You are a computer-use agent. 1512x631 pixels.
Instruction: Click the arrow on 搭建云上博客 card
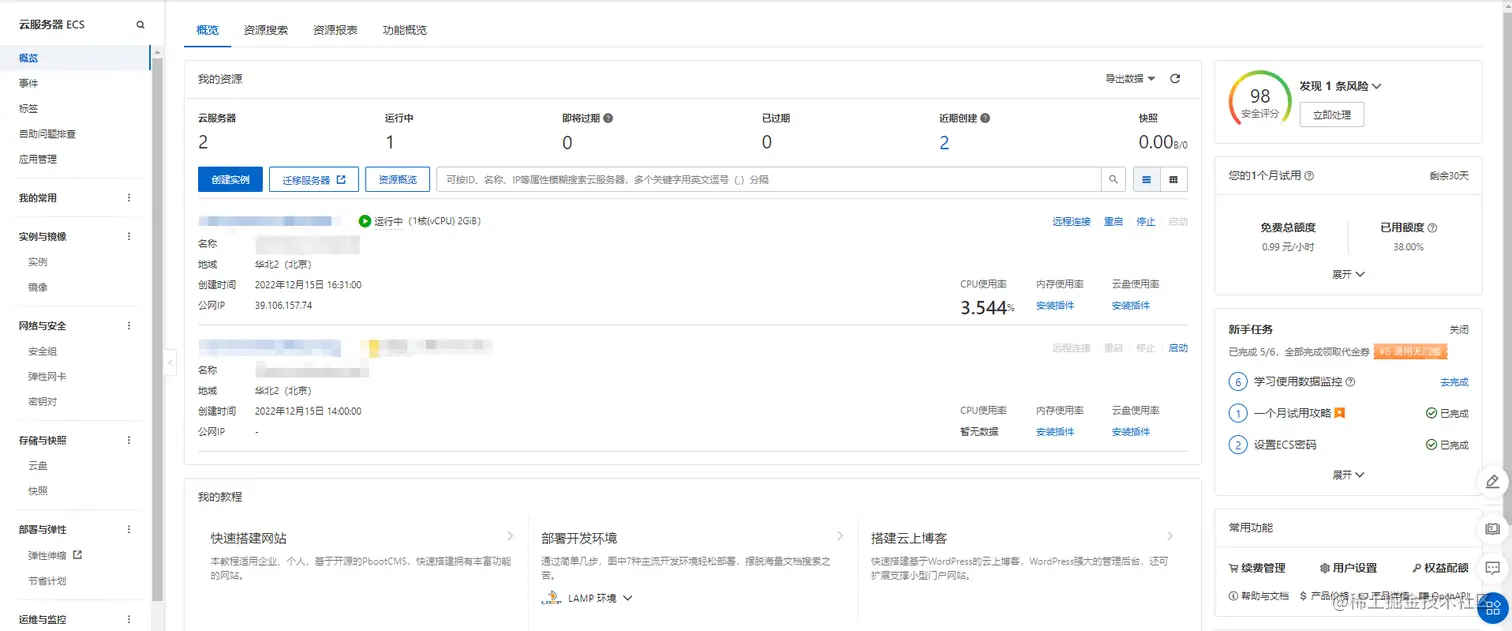click(x=1170, y=537)
